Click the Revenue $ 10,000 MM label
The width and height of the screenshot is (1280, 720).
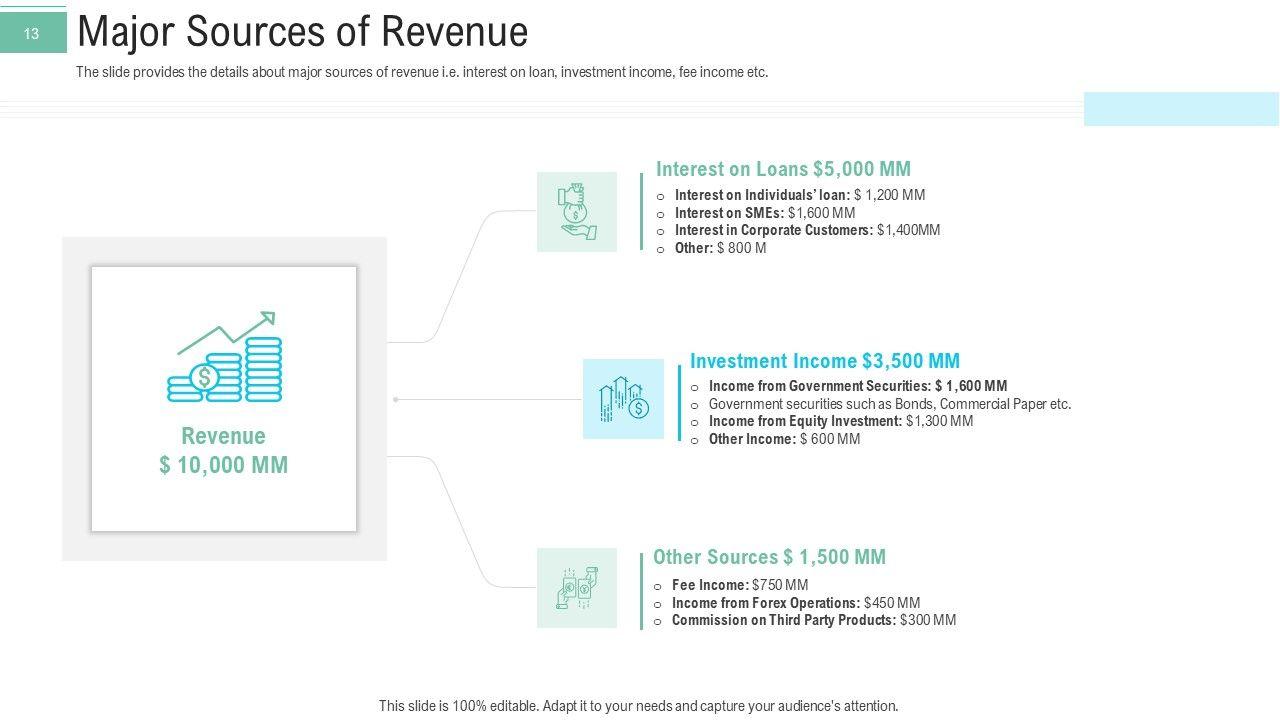(x=224, y=450)
